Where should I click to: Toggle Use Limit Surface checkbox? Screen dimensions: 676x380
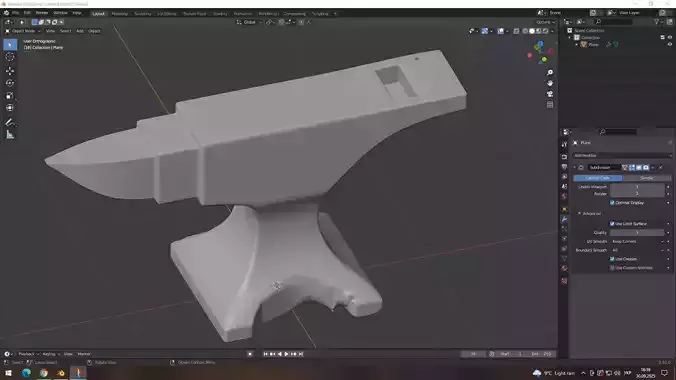(612, 223)
